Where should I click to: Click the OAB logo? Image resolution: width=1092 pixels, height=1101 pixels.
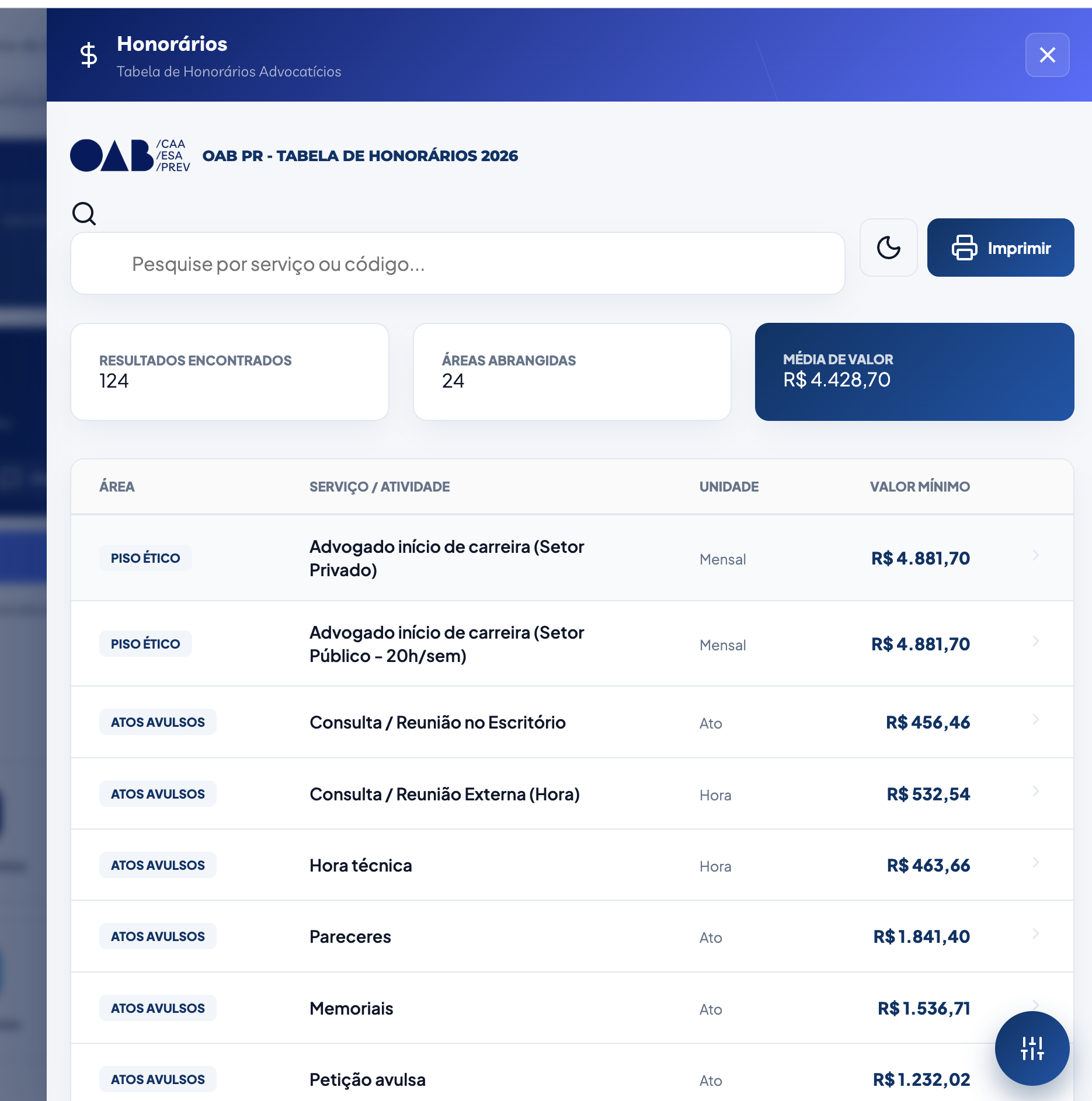pyautogui.click(x=130, y=156)
